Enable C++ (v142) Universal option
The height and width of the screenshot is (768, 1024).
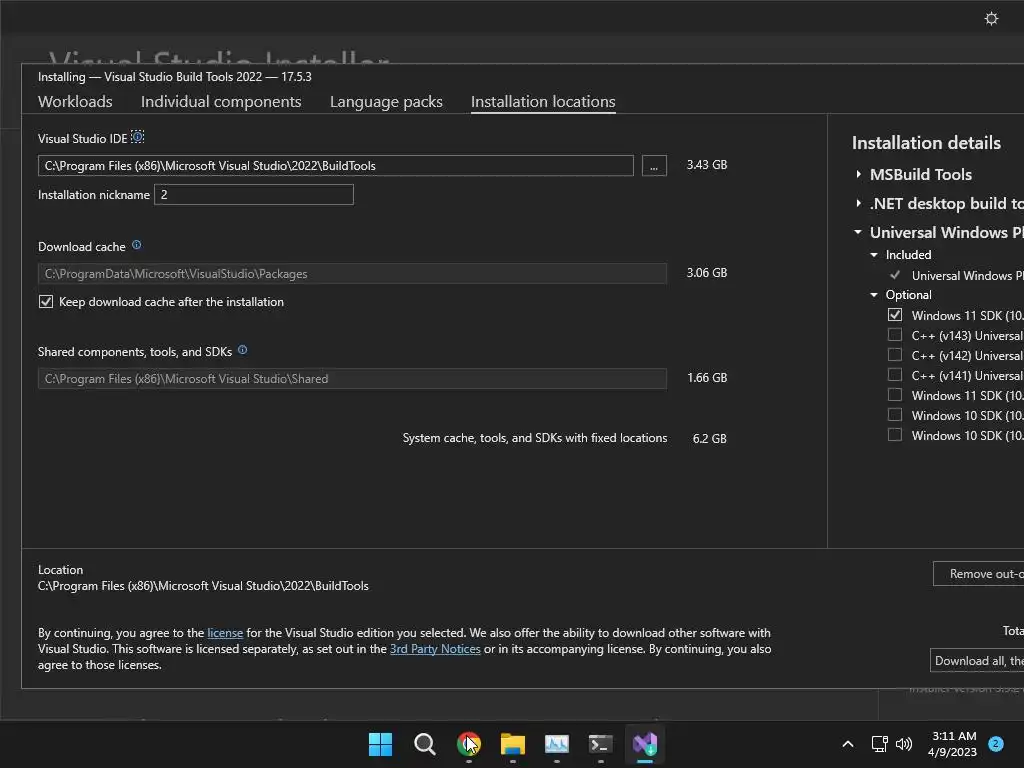point(895,355)
